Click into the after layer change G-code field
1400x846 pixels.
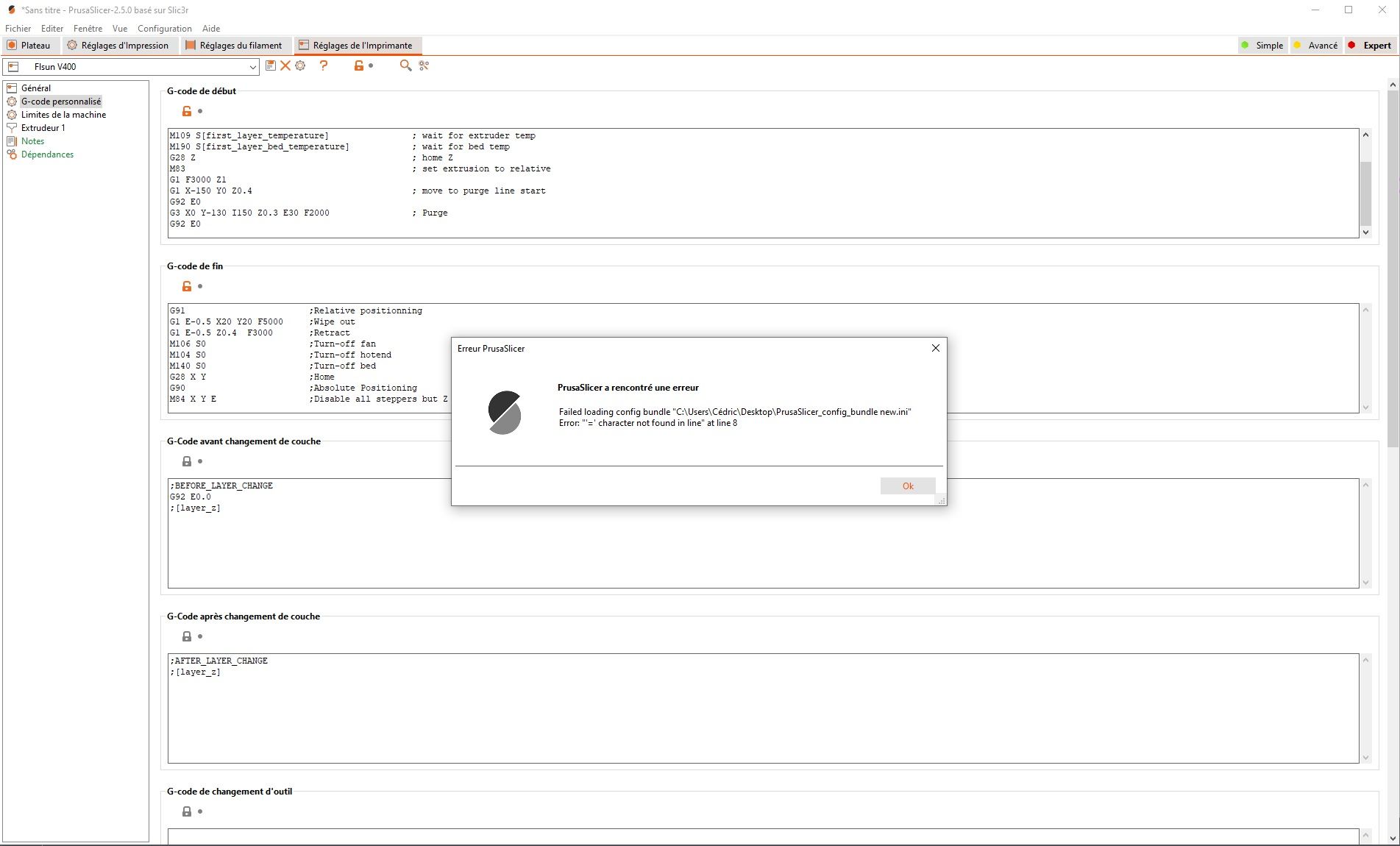763,708
